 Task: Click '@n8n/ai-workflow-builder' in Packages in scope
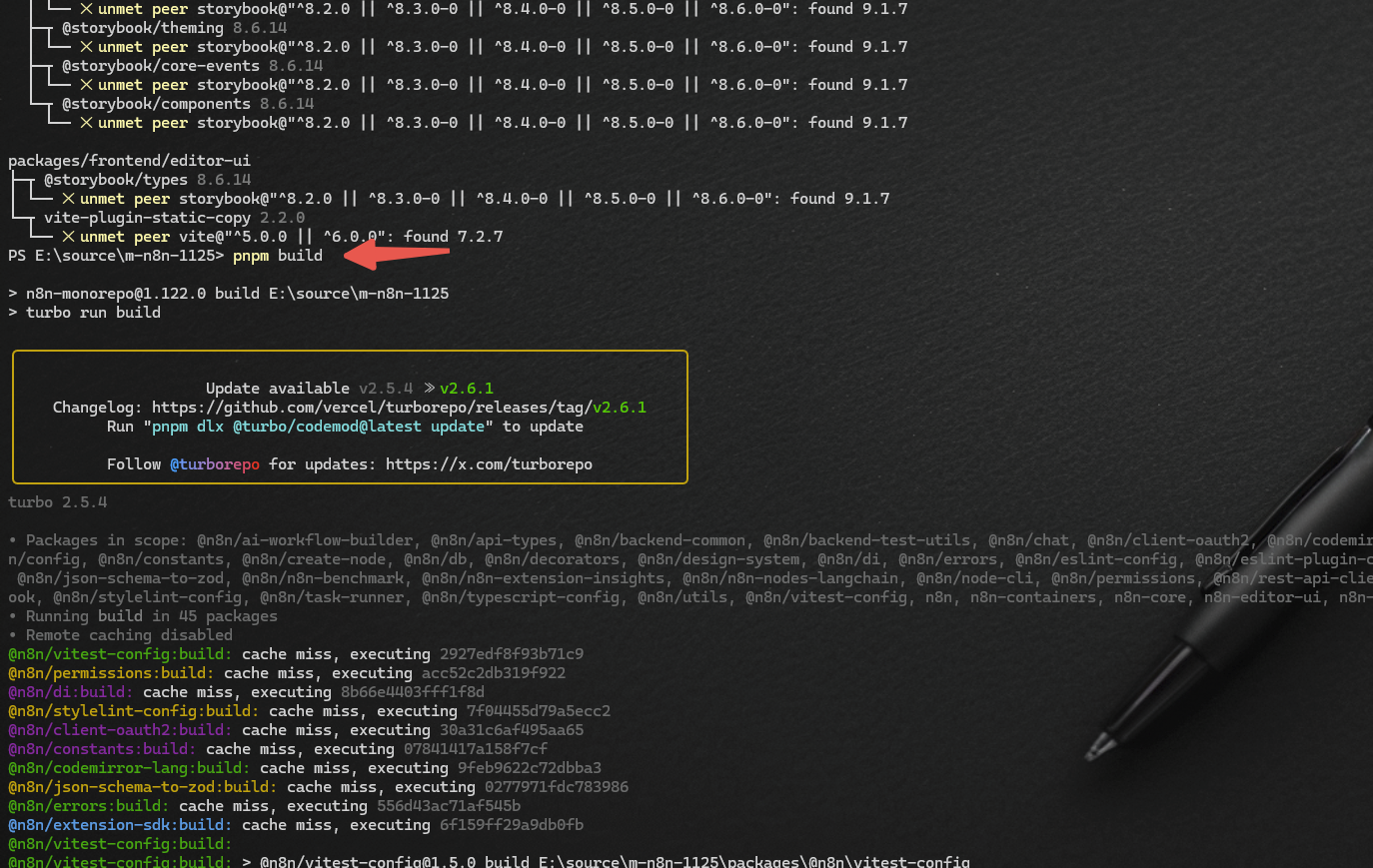click(x=305, y=540)
